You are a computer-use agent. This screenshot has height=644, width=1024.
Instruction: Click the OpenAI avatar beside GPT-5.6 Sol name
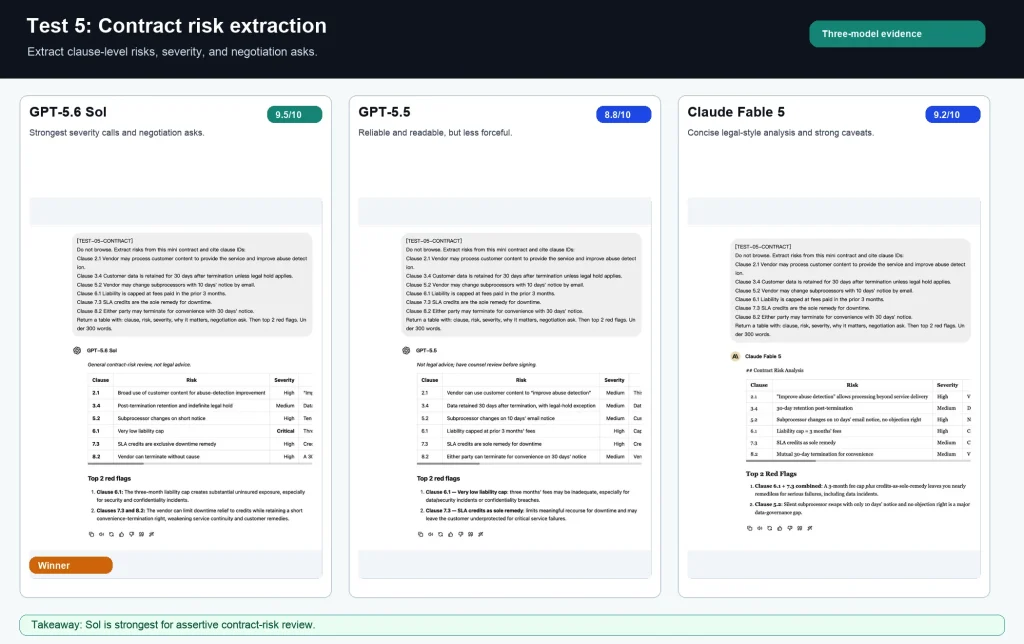[77, 351]
